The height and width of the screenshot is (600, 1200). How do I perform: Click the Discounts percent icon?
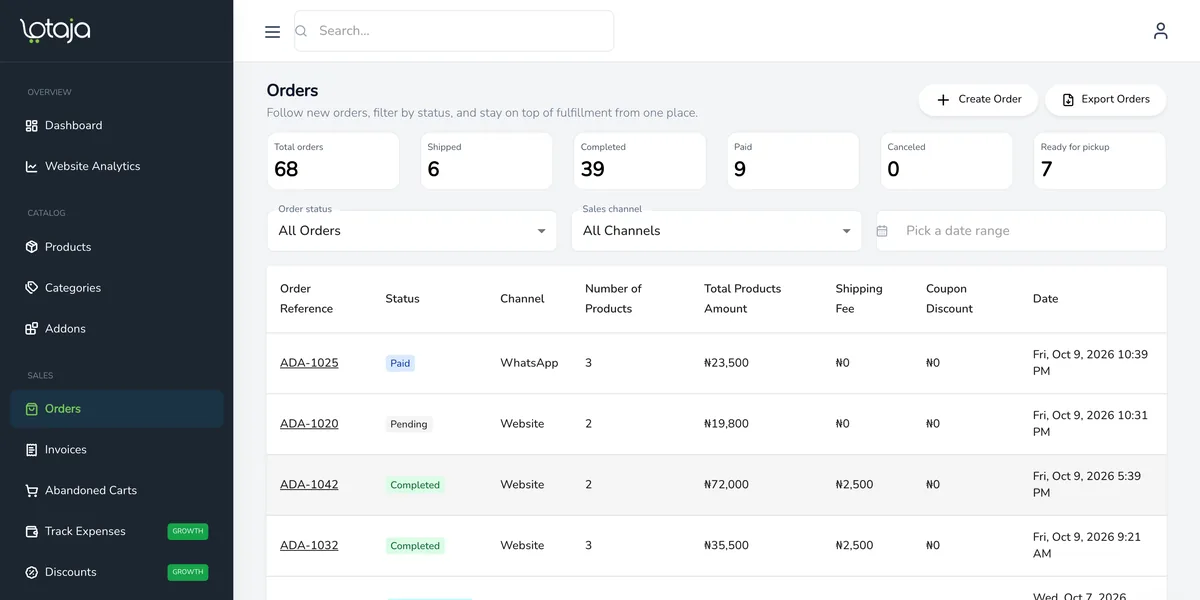(32, 573)
